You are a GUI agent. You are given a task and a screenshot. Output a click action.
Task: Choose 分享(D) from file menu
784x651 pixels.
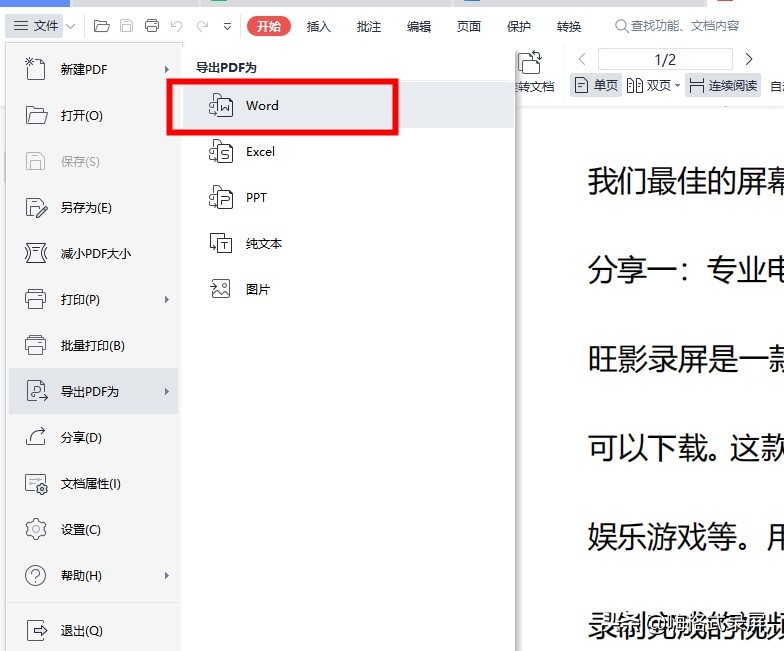tap(94, 438)
